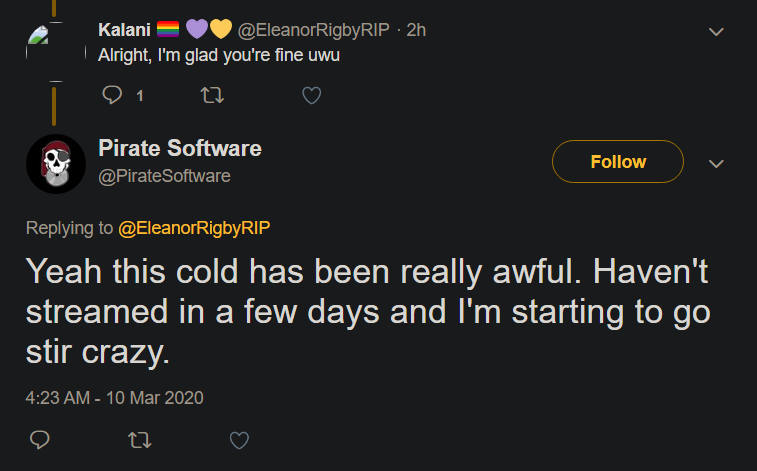Image resolution: width=757 pixels, height=471 pixels.
Task: Open Kalani's profile via display name
Action: point(125,30)
